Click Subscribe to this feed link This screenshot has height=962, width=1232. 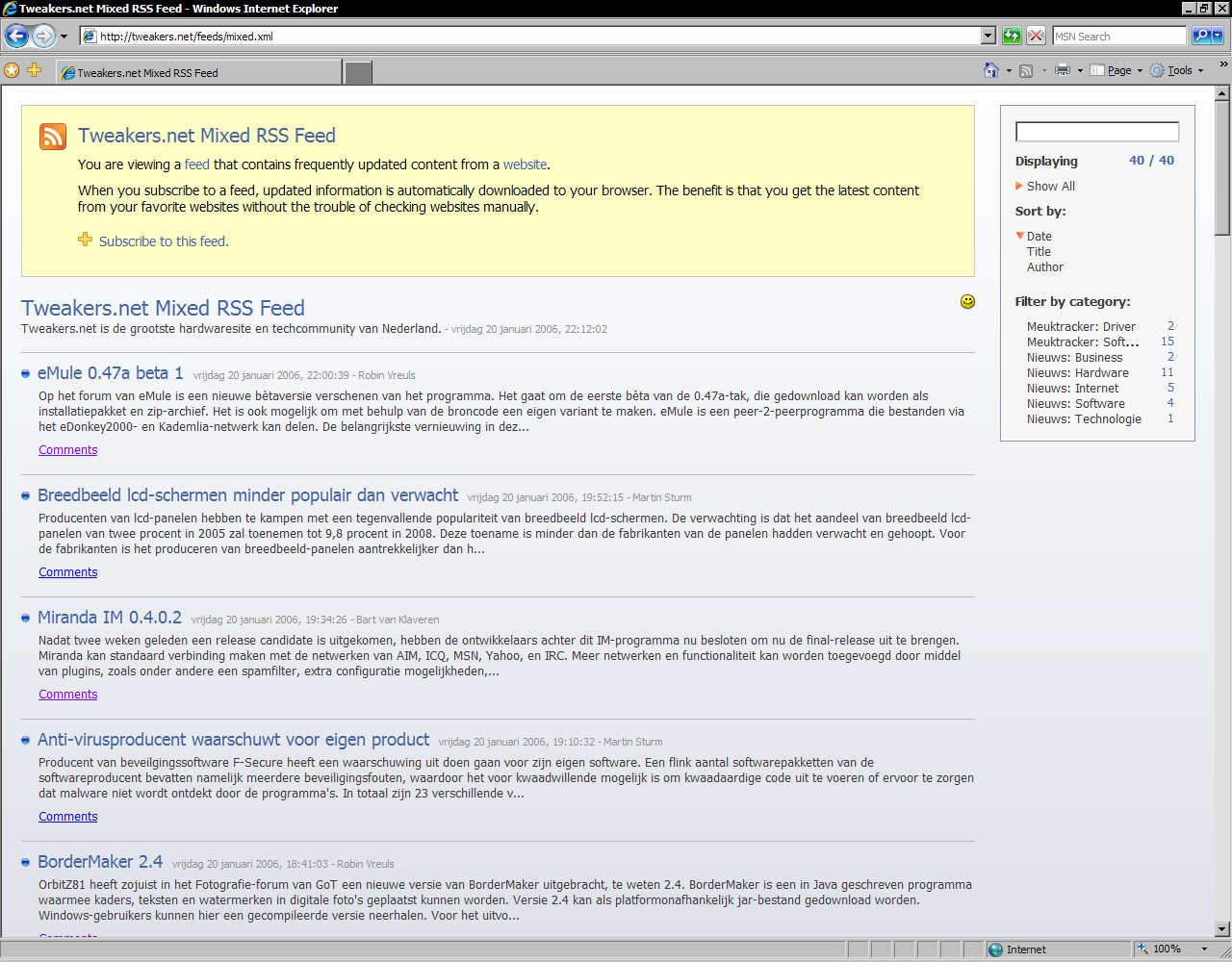click(164, 241)
